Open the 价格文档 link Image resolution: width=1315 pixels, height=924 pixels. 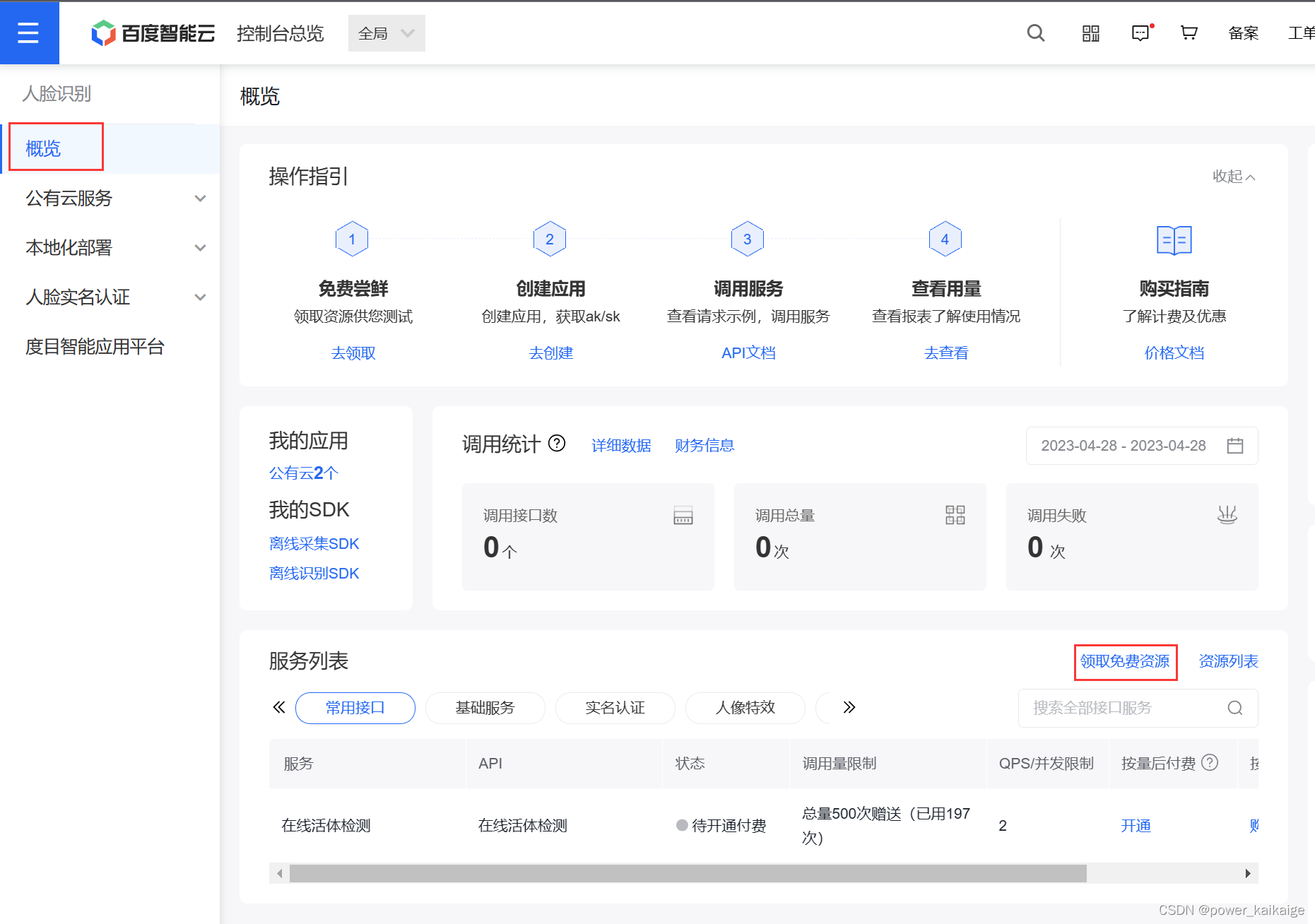(x=1174, y=353)
